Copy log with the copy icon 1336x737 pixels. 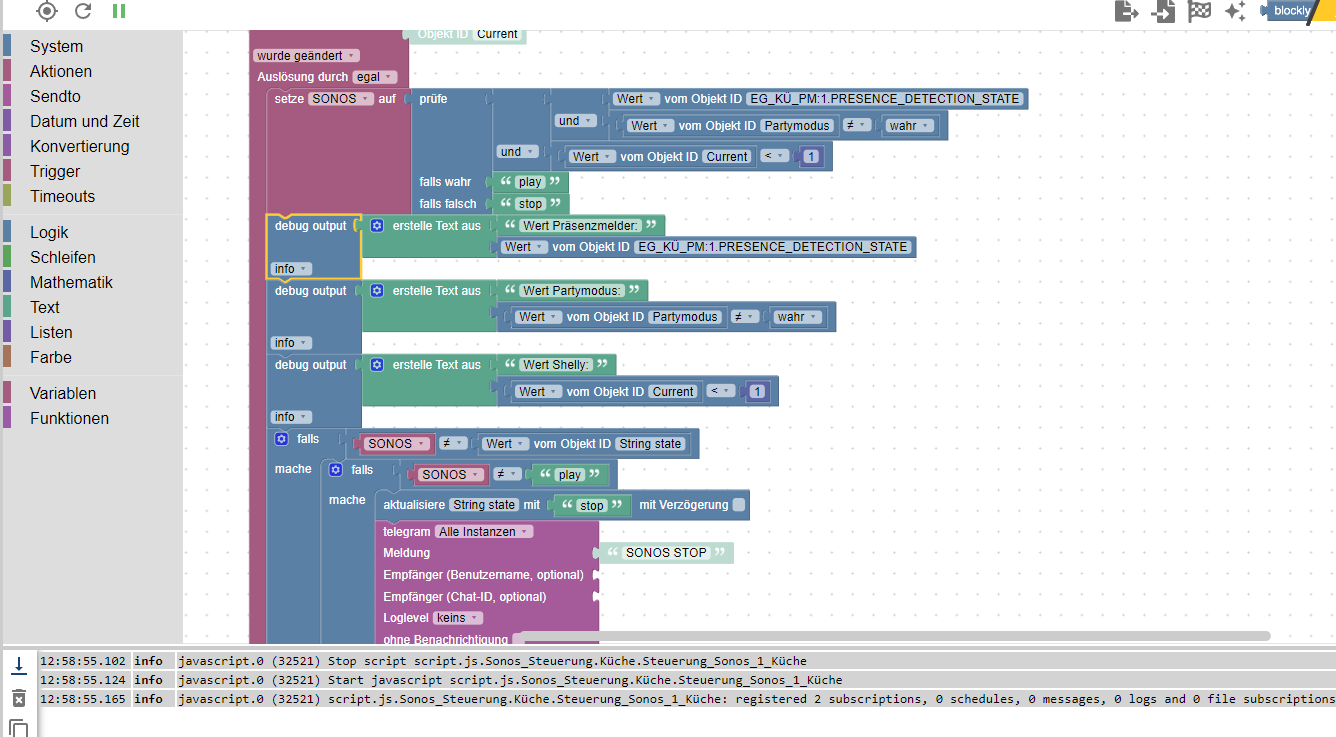tap(18, 728)
